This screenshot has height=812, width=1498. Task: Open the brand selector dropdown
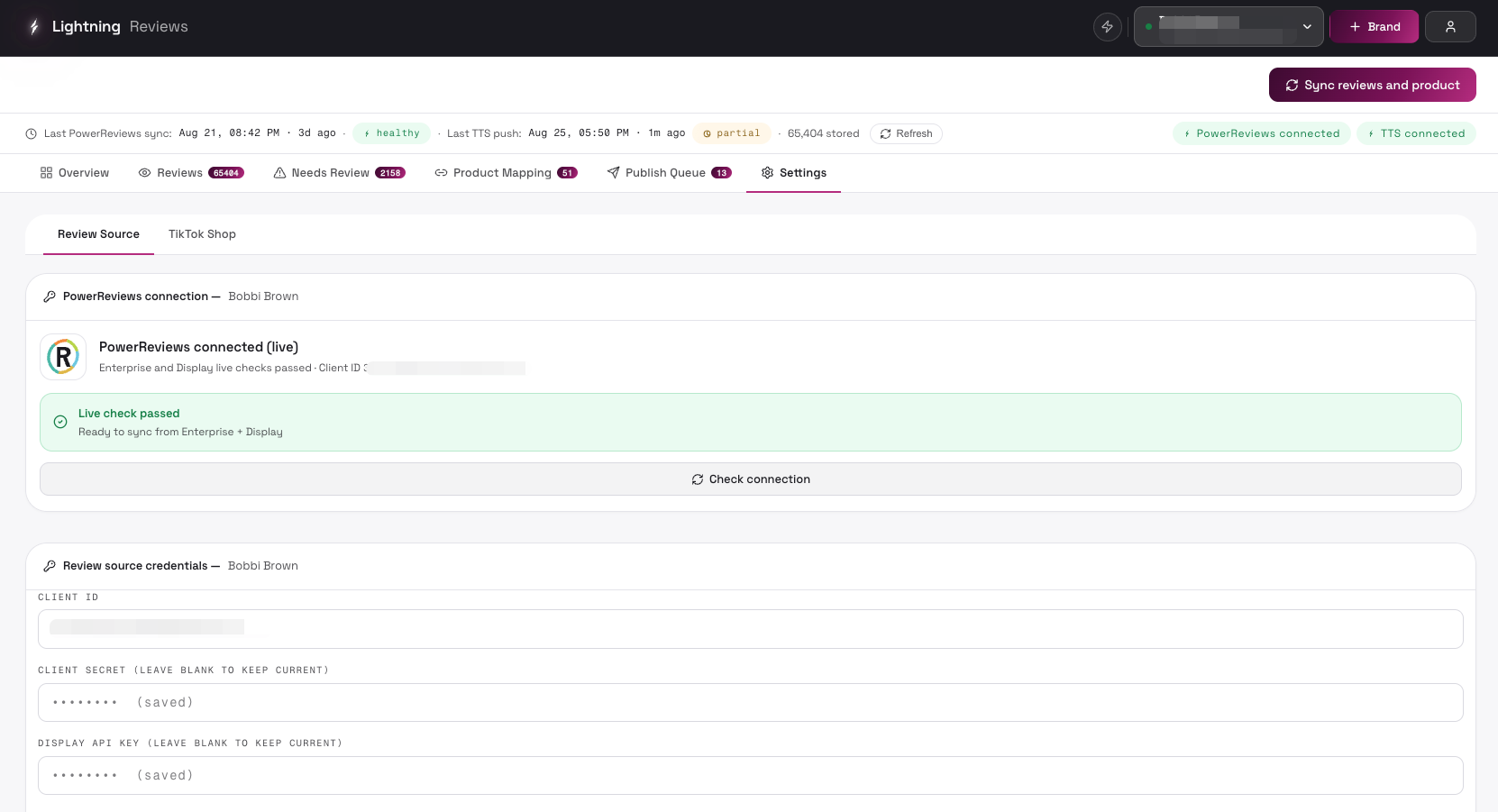tap(1229, 27)
